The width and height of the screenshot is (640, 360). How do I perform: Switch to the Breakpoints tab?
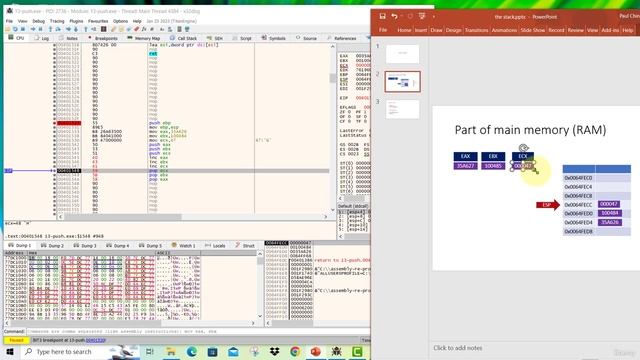tap(103, 38)
